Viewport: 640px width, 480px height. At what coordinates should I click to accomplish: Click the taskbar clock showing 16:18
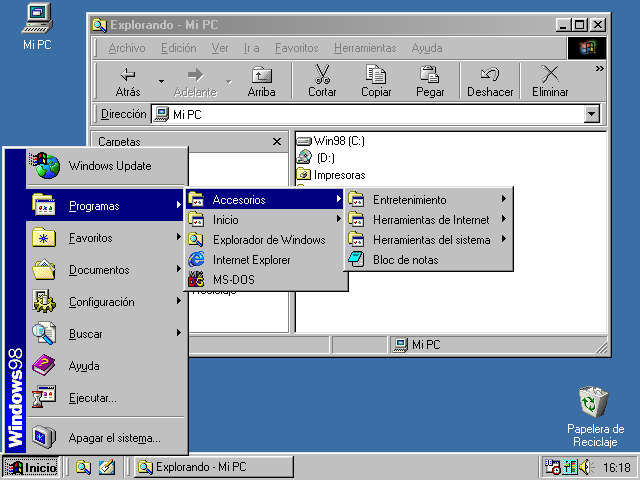click(x=617, y=467)
